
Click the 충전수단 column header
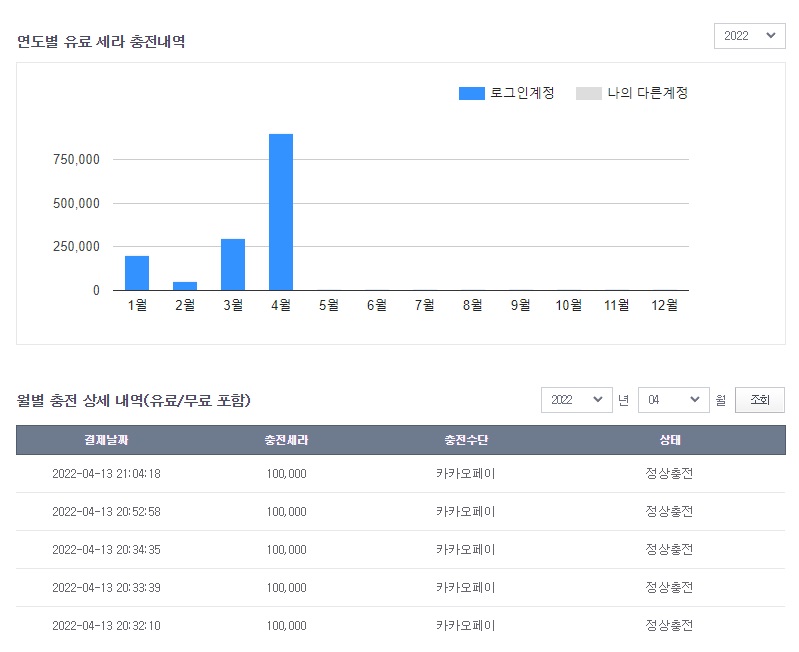(466, 440)
